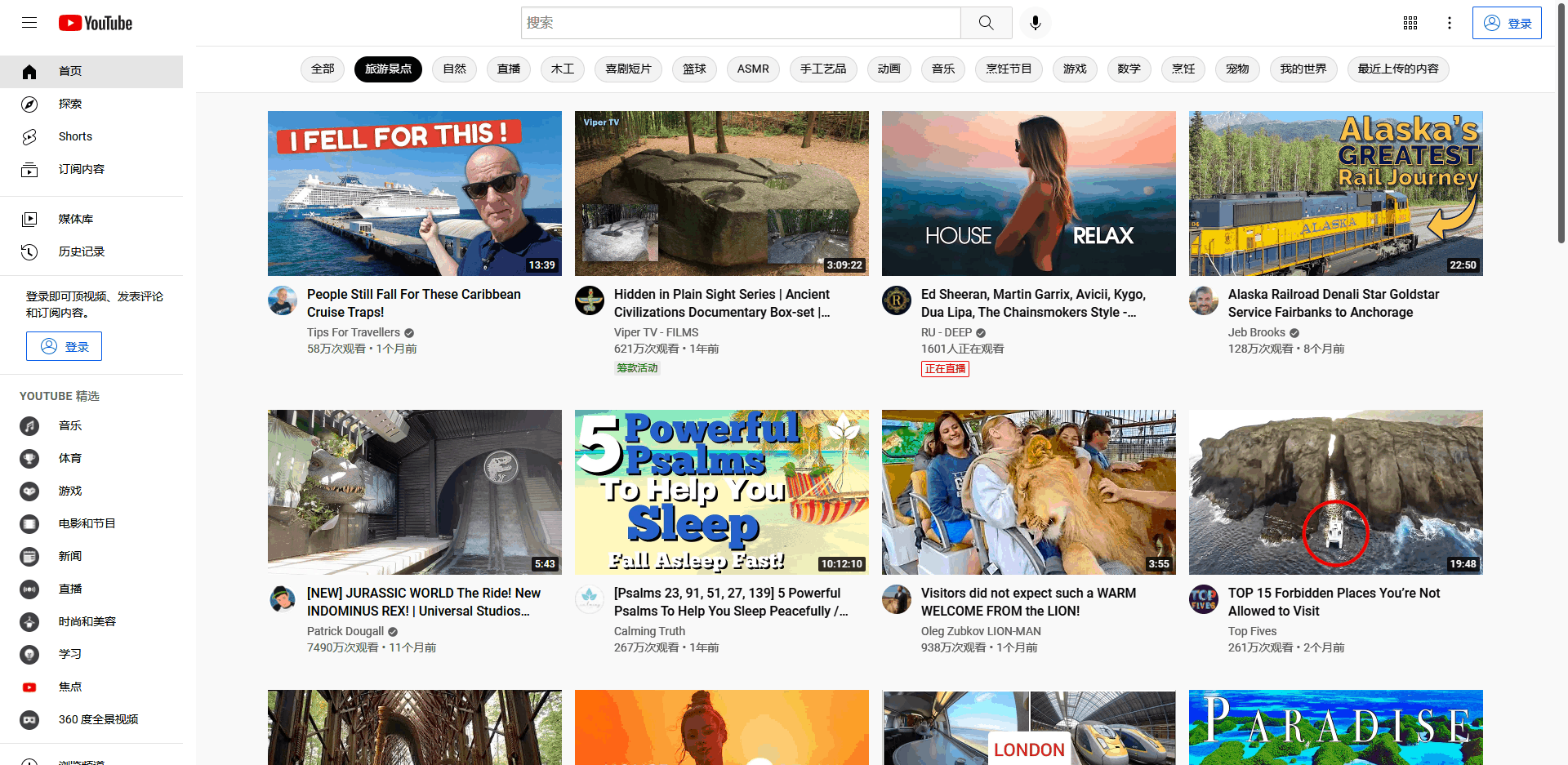Open the navigation drawer with hamburger menu
Viewport: 1568px width, 765px height.
click(x=29, y=23)
